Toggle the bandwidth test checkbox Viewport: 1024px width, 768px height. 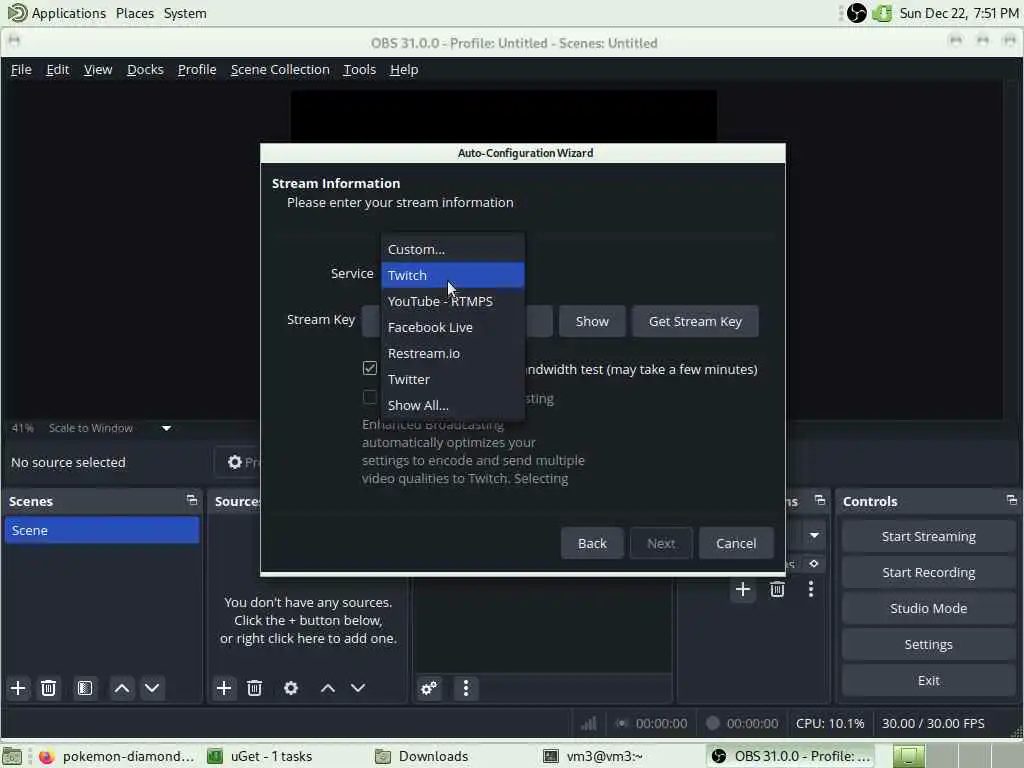(370, 368)
